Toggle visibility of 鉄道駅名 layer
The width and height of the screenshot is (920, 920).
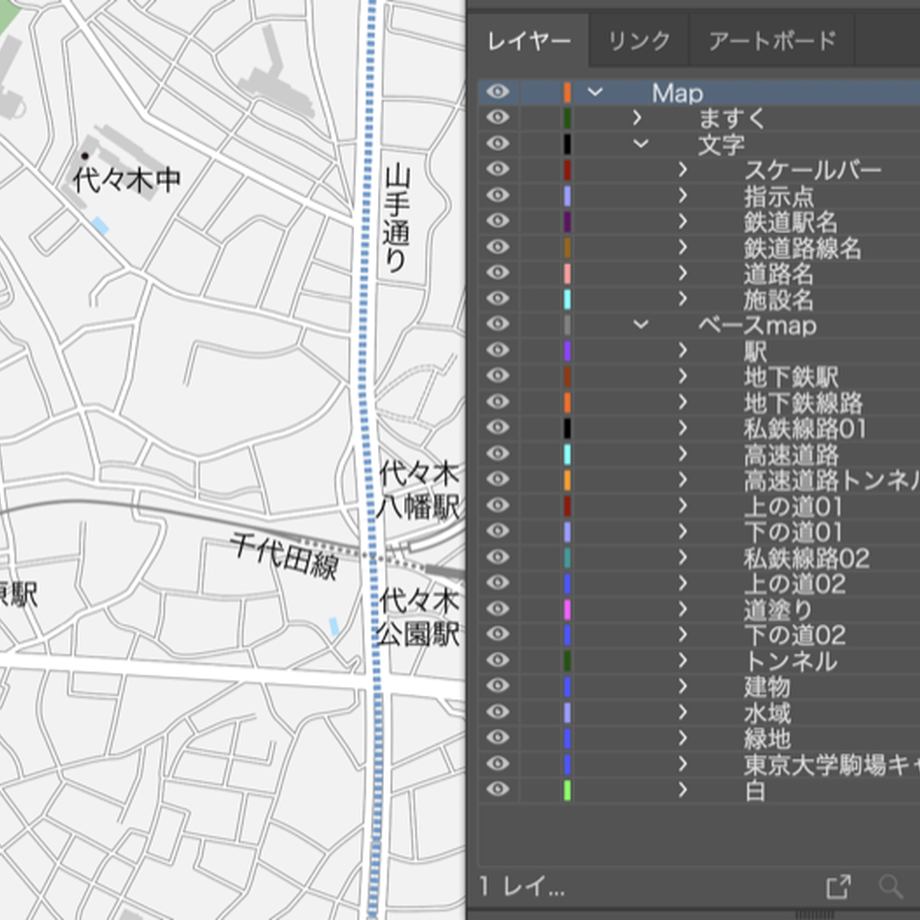click(498, 221)
